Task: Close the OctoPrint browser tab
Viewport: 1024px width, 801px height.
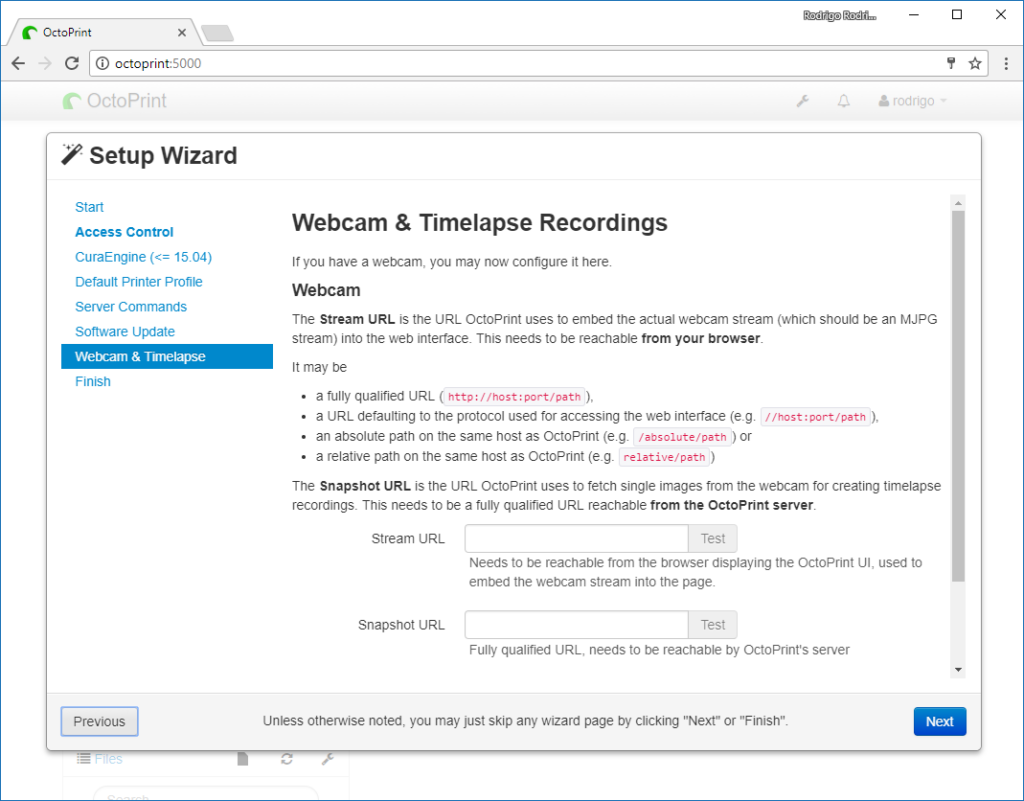Action: (182, 32)
